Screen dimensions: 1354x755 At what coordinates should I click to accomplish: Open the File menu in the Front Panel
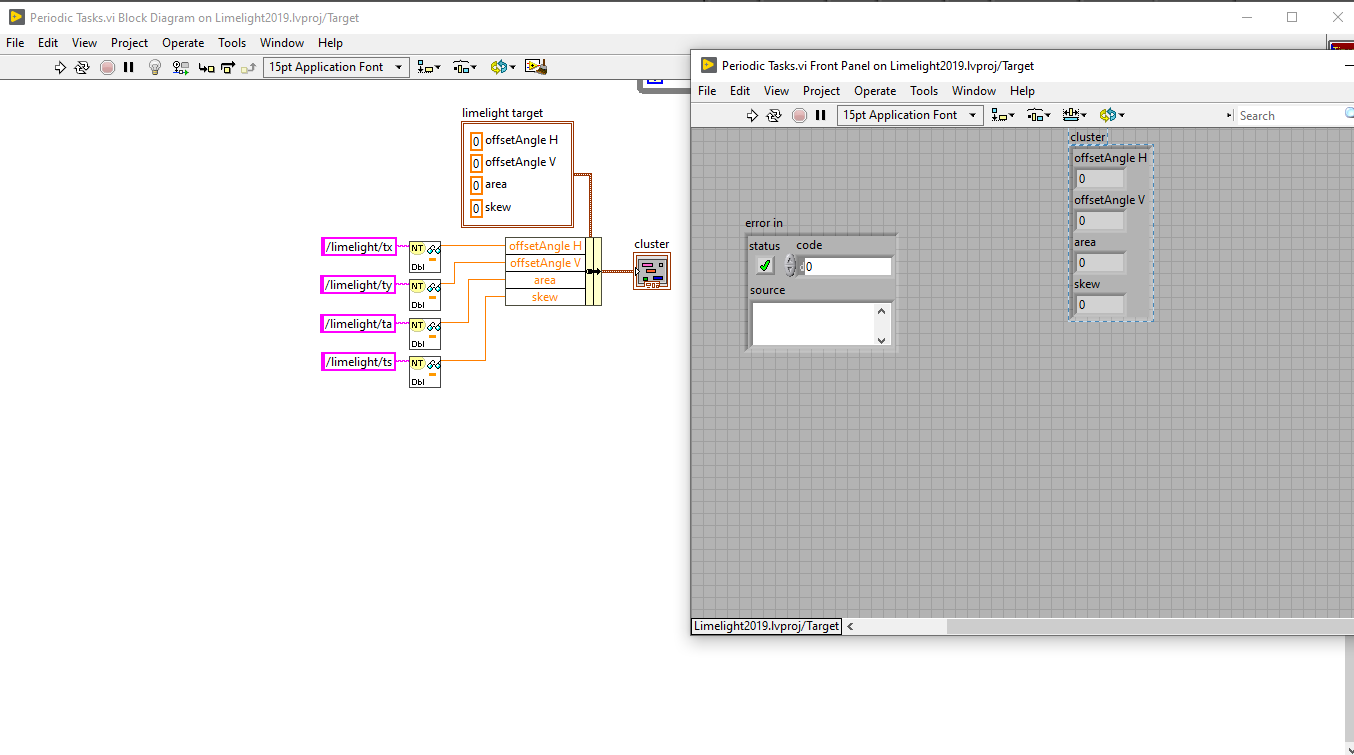707,91
